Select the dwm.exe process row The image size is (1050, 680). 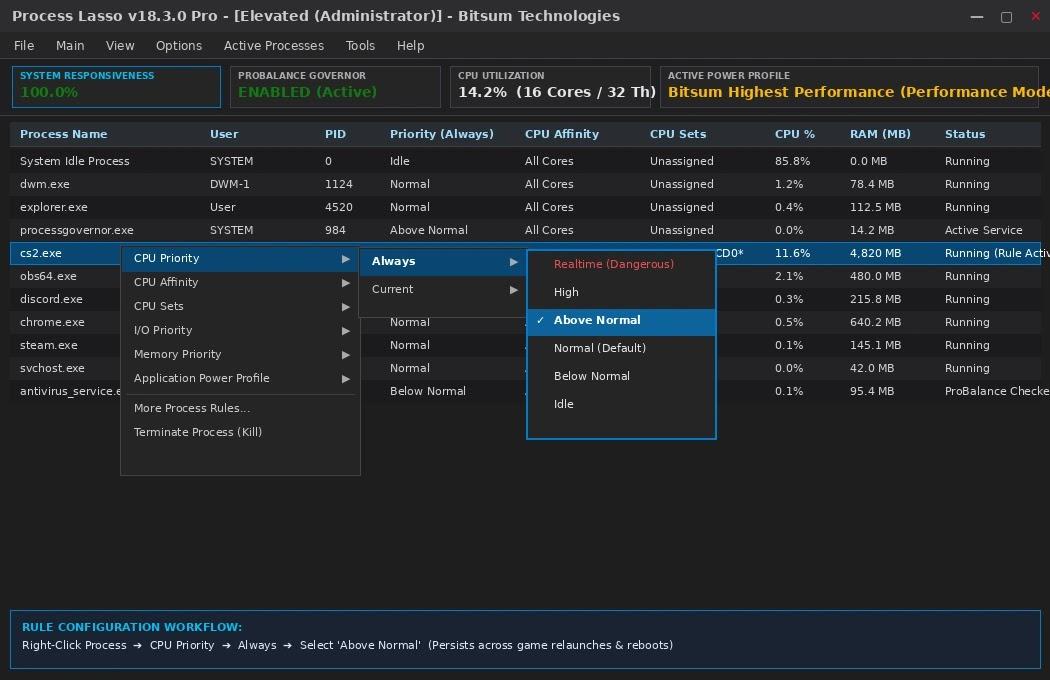[x=525, y=184]
